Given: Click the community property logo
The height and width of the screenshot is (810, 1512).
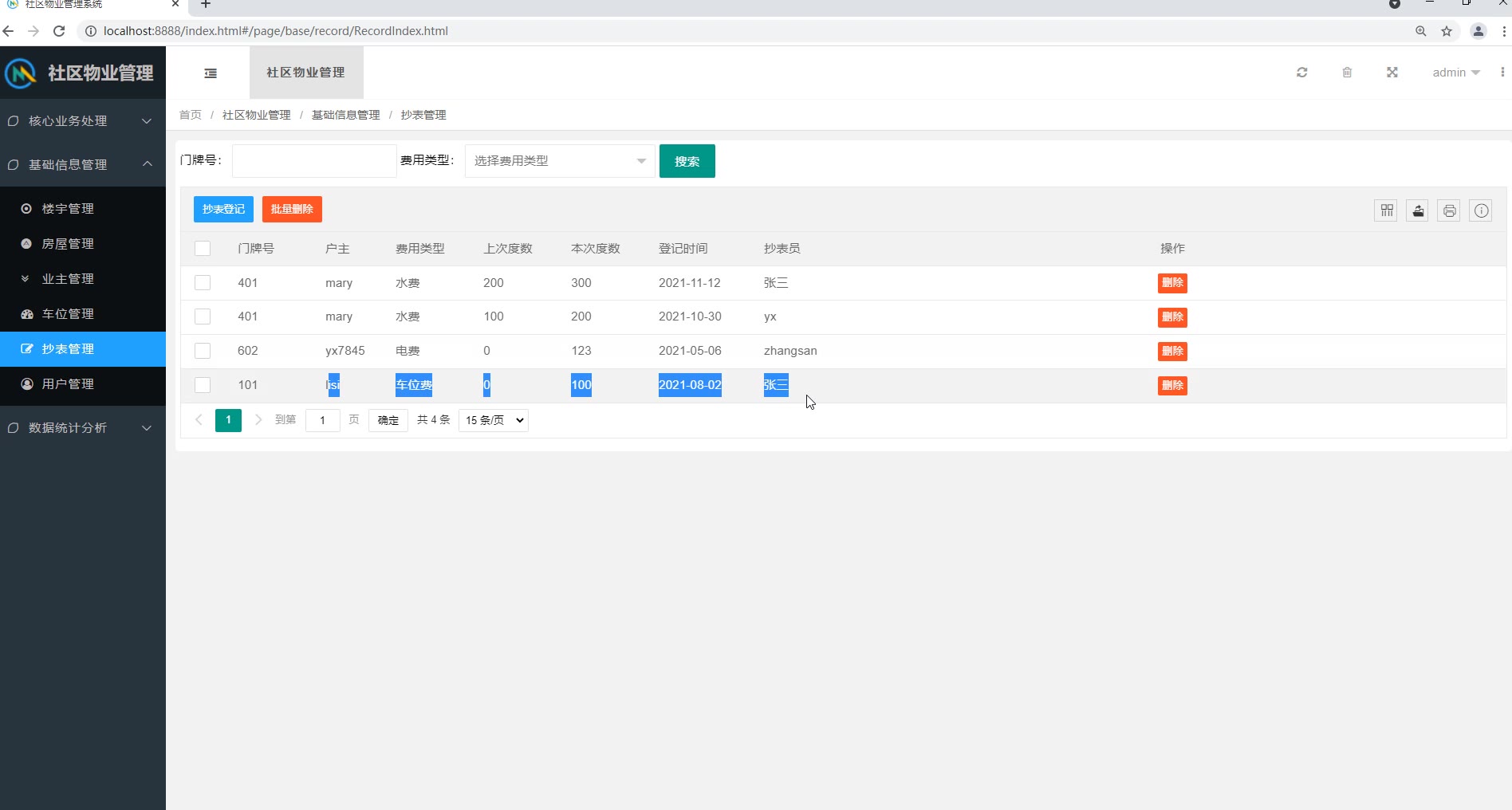Looking at the screenshot, I should (21, 73).
